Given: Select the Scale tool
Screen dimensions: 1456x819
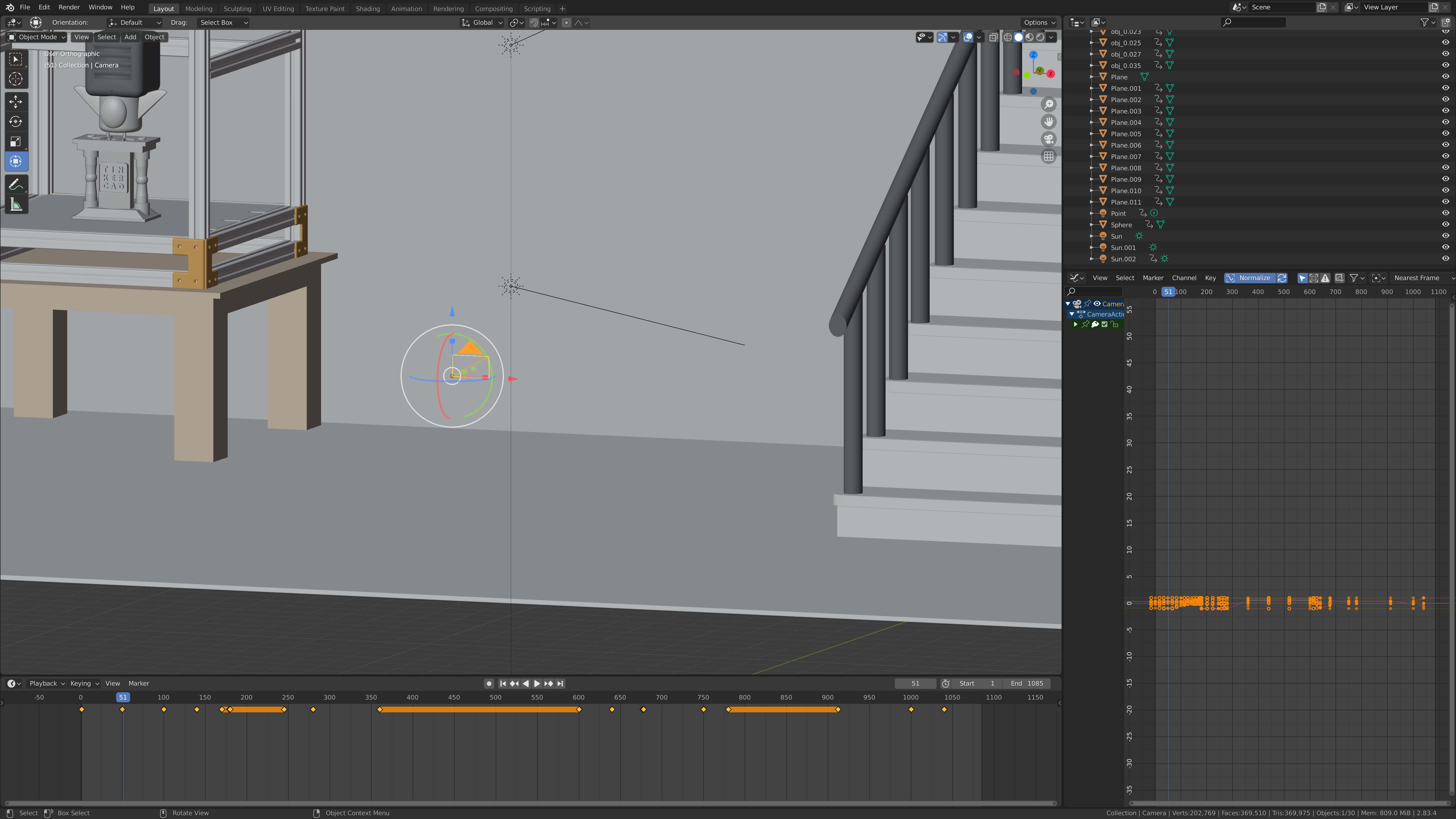Looking at the screenshot, I should (16, 141).
